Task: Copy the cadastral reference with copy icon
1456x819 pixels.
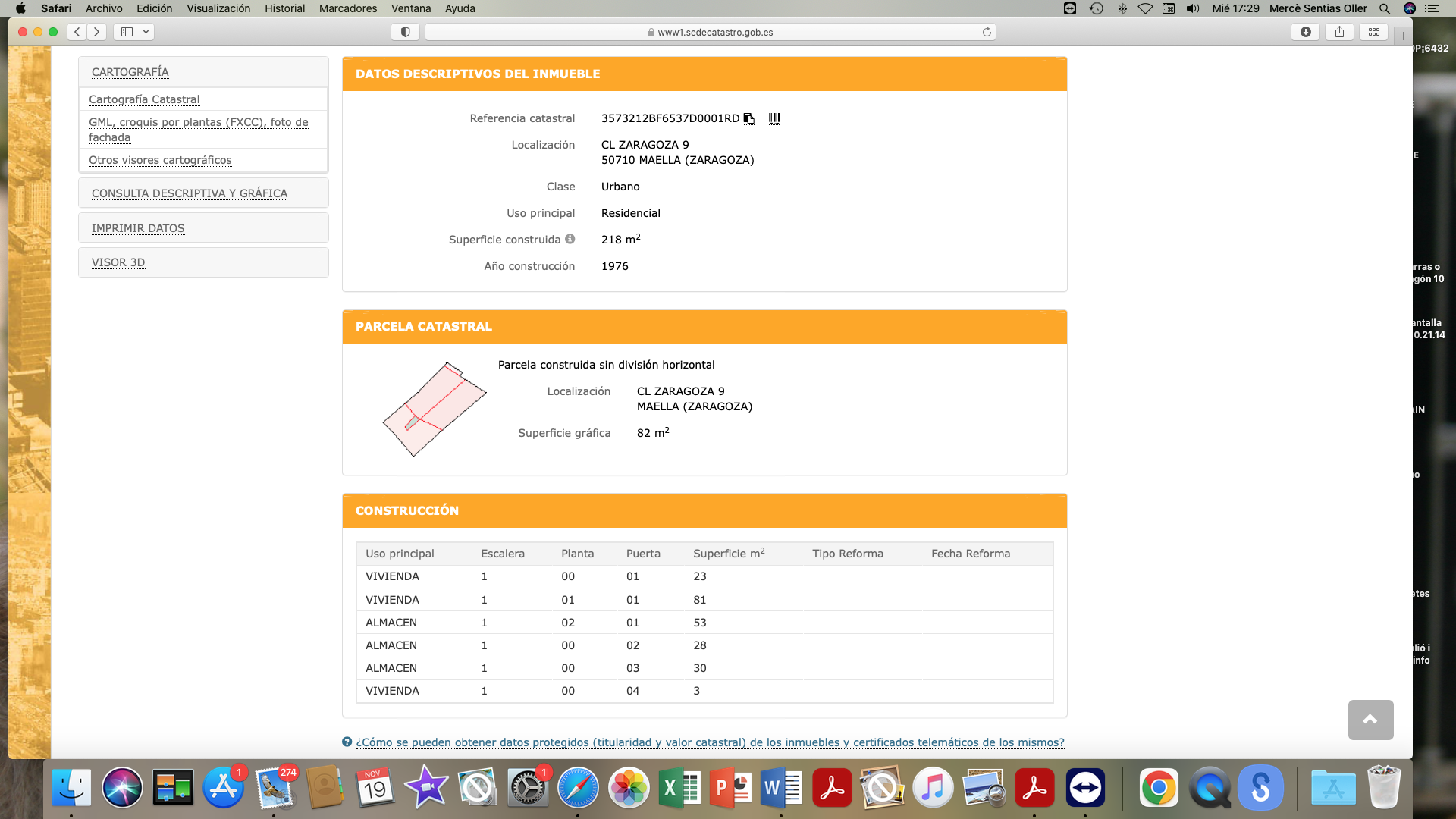Action: [x=748, y=118]
